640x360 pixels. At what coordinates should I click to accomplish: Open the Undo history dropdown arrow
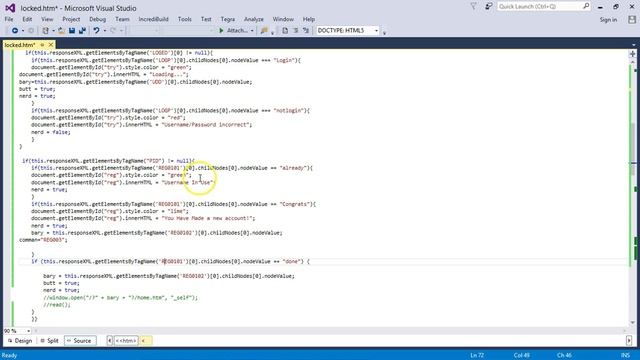click(x=104, y=31)
